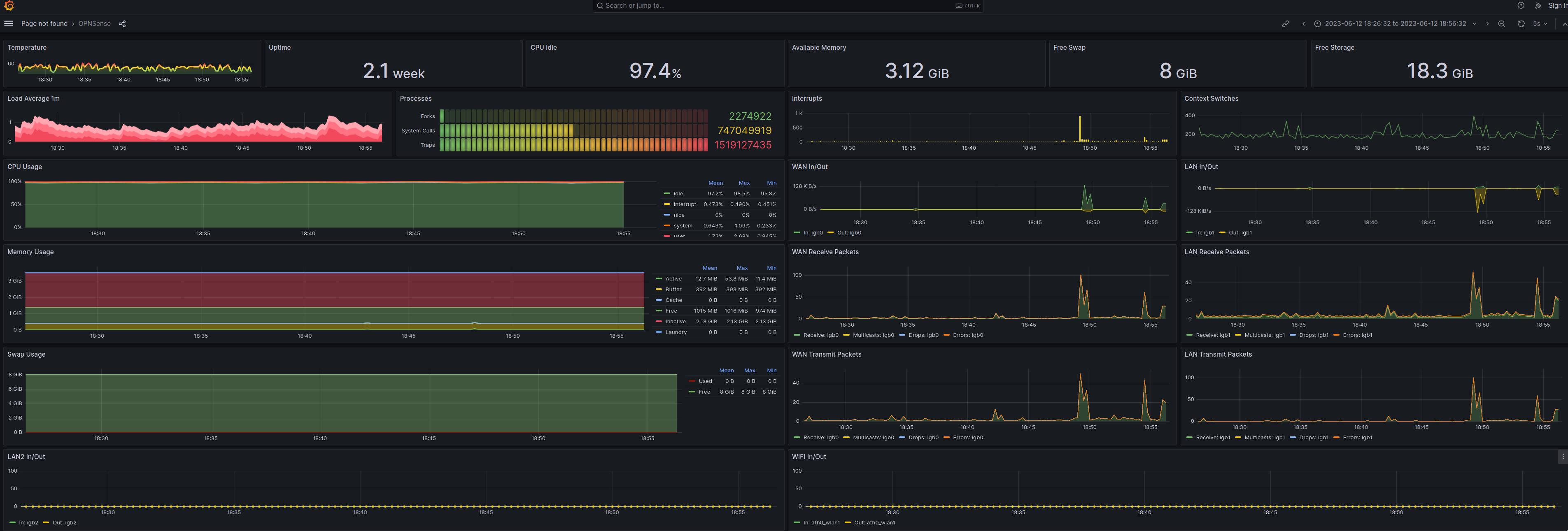Shift time range backward
The height and width of the screenshot is (531, 1568).
pos(1303,24)
